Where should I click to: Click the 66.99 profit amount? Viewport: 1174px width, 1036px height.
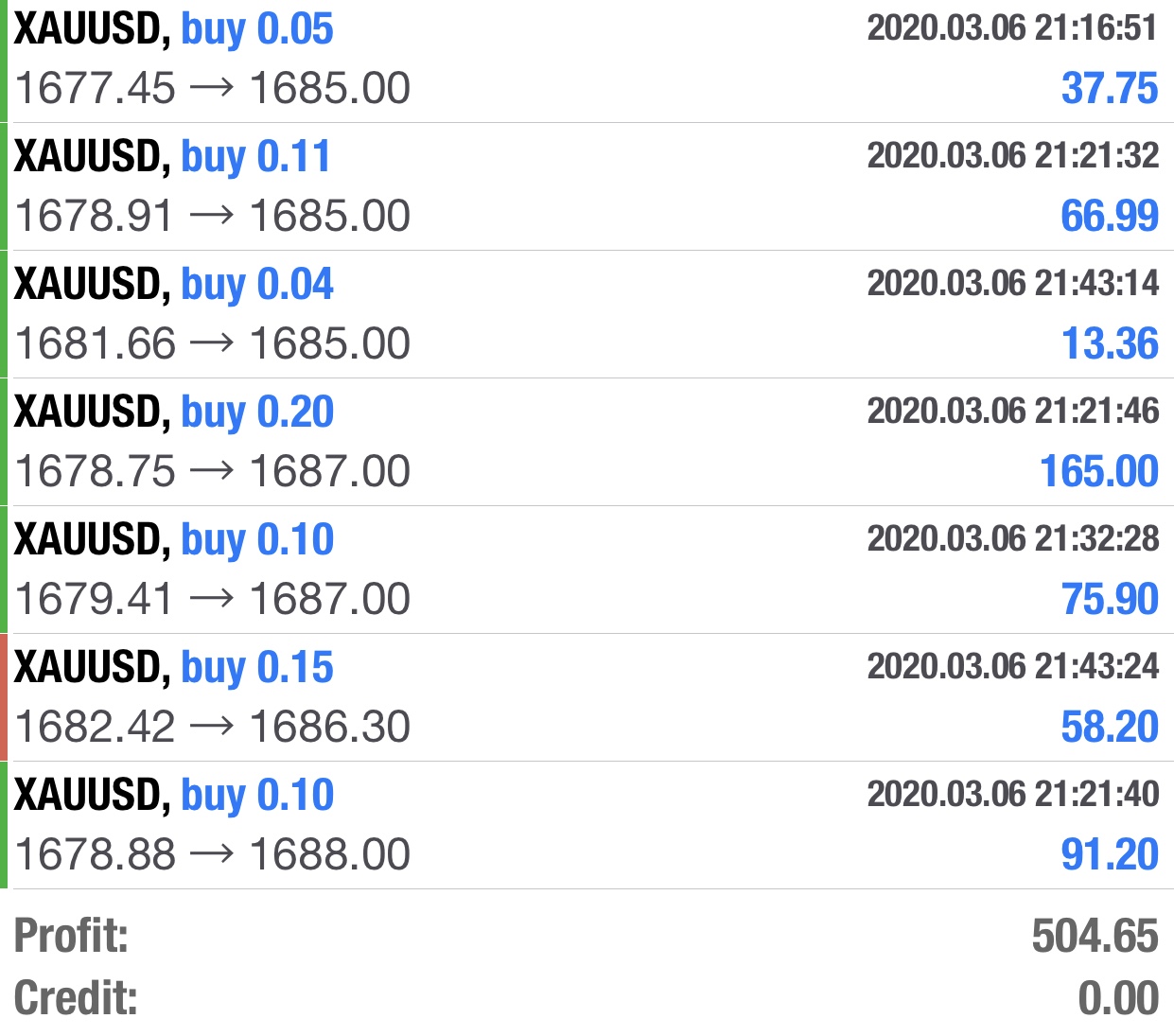click(1110, 216)
